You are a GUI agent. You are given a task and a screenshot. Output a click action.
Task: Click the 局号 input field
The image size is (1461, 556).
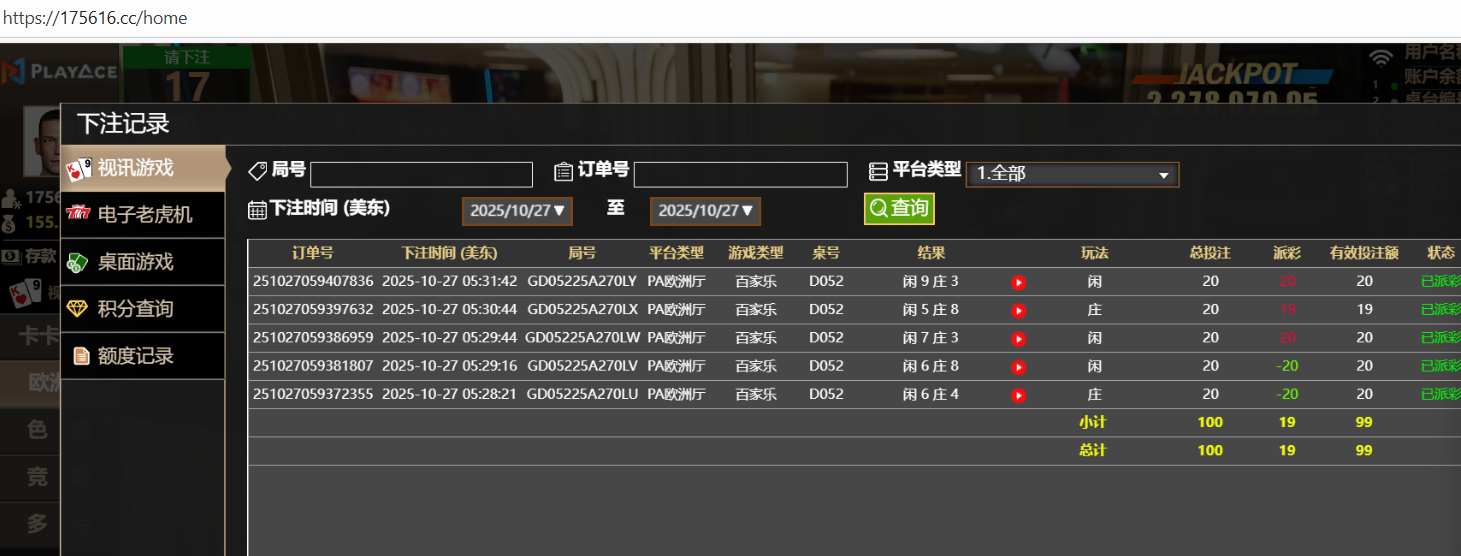tap(421, 175)
